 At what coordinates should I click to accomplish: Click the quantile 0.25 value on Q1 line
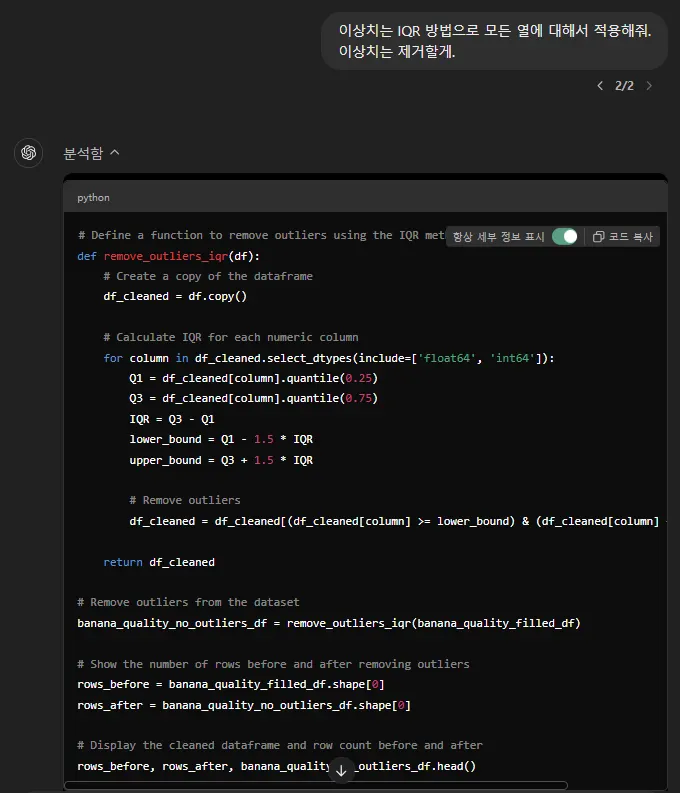(358, 378)
